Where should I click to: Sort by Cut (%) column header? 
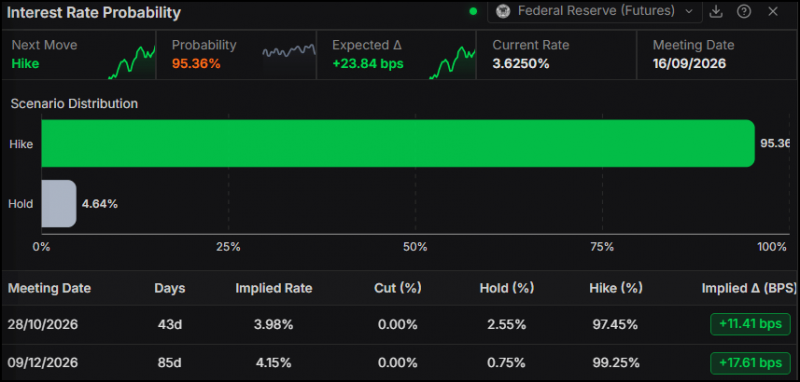click(x=397, y=288)
